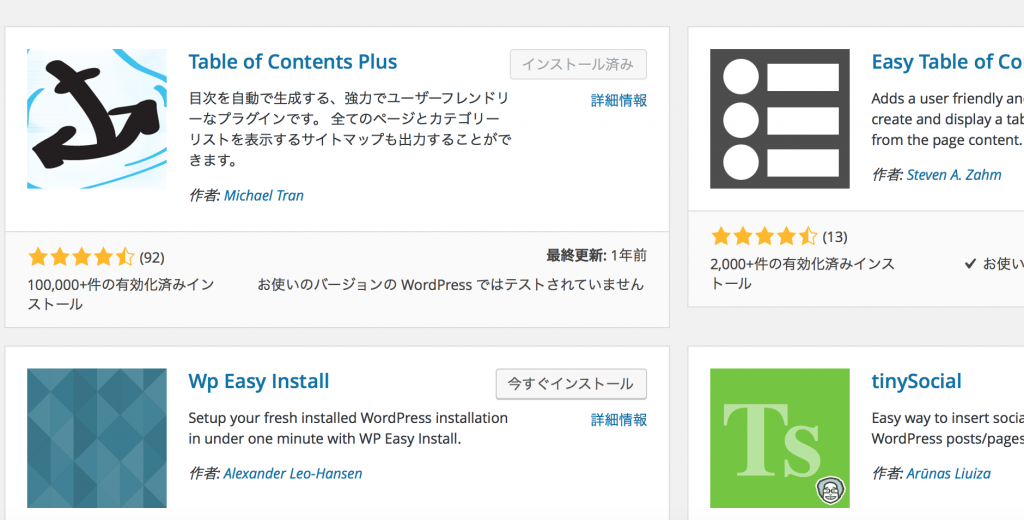The height and width of the screenshot is (520, 1024).
Task: Open 詳細情報 for Table of Contents Plus
Action: tap(619, 101)
